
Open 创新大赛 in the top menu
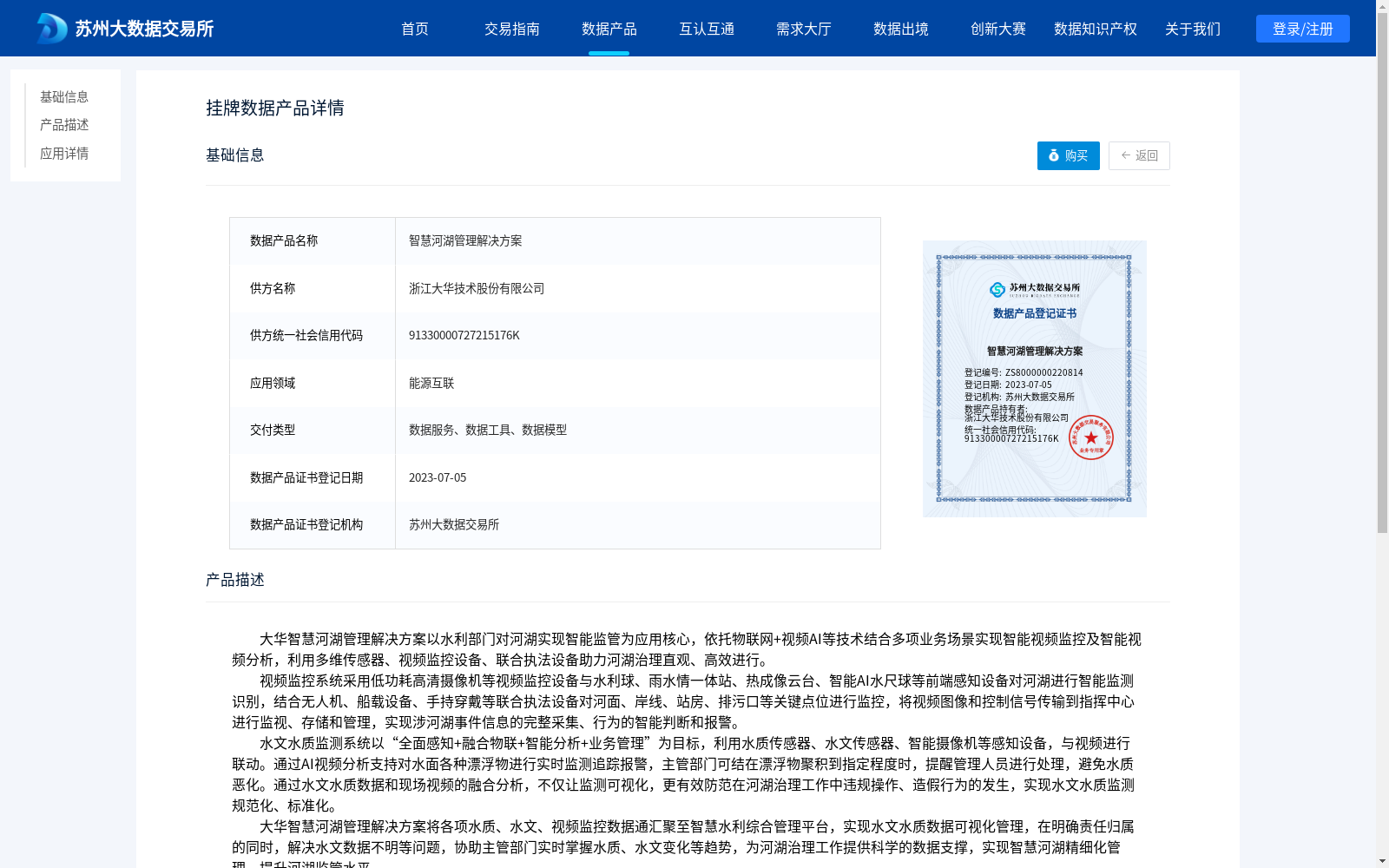click(998, 29)
